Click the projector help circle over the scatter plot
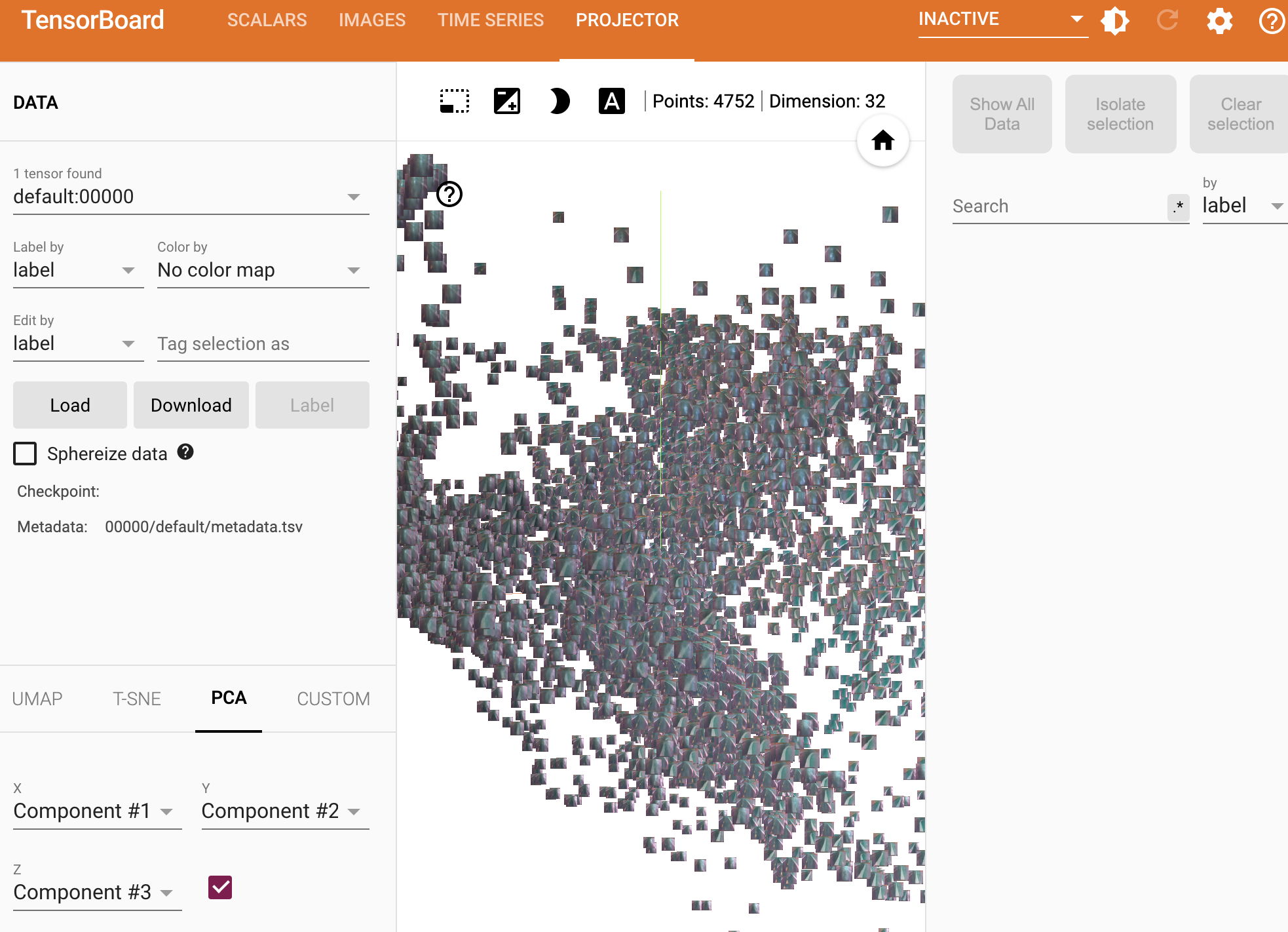Viewport: 1288px width, 932px height. coord(449,194)
